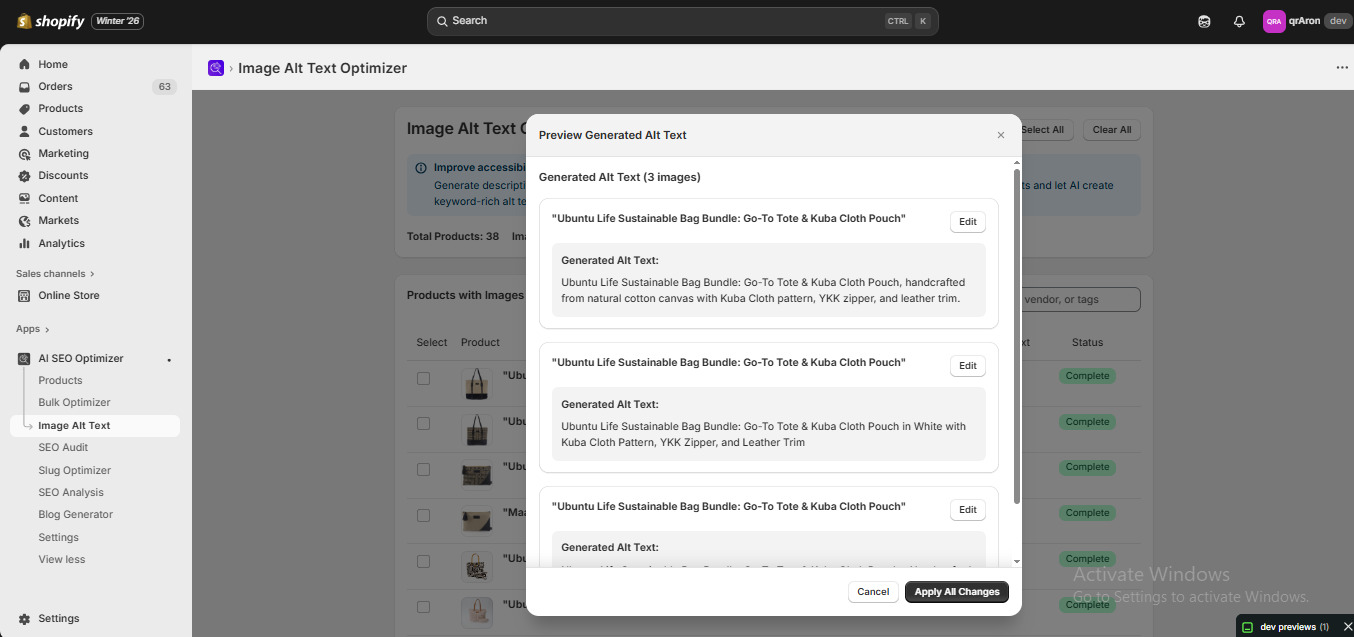Open Slug Optimizer in app menu
Viewport: 1354px width, 637px height.
point(74,470)
